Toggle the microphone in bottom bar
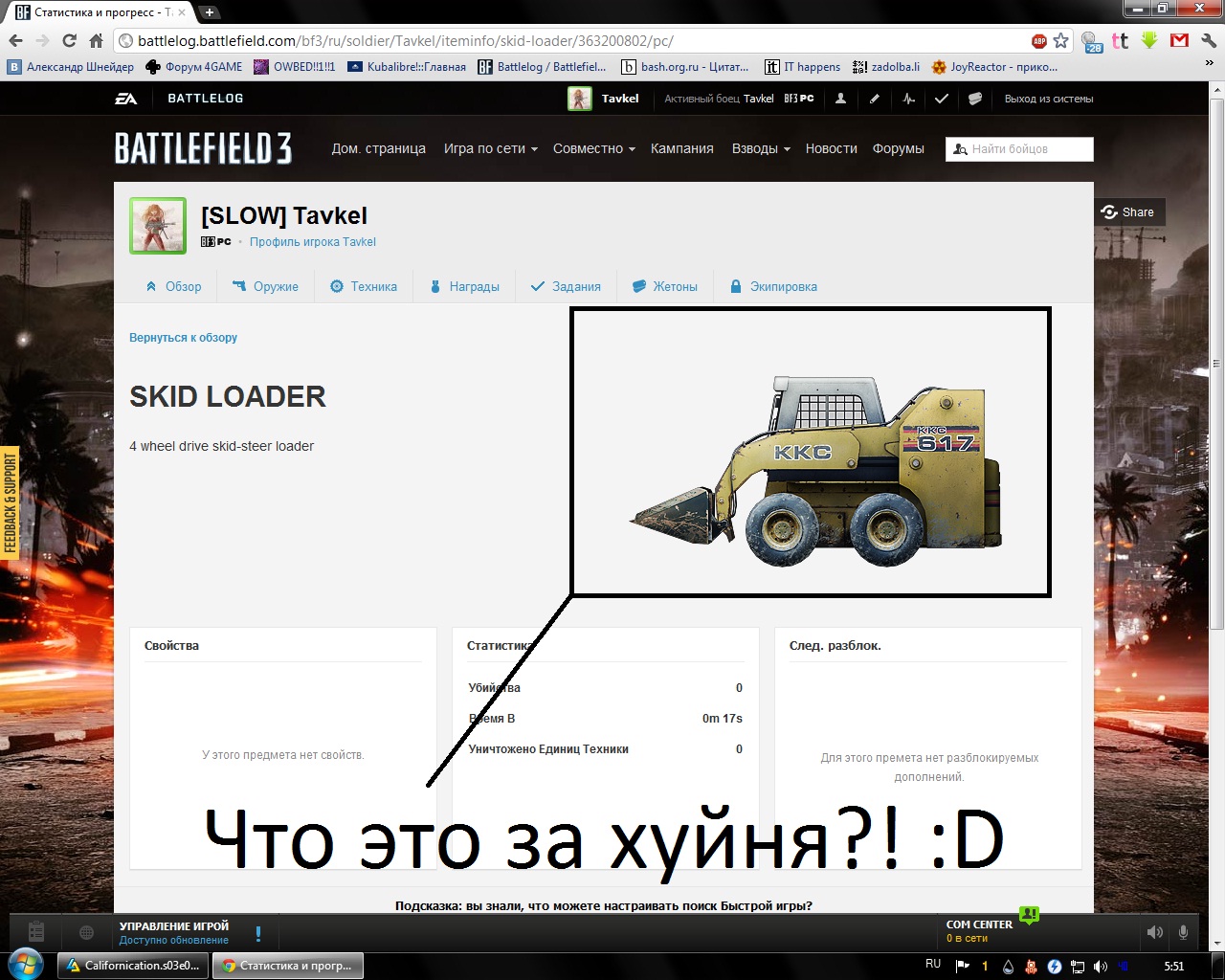1225x980 pixels. (1184, 932)
